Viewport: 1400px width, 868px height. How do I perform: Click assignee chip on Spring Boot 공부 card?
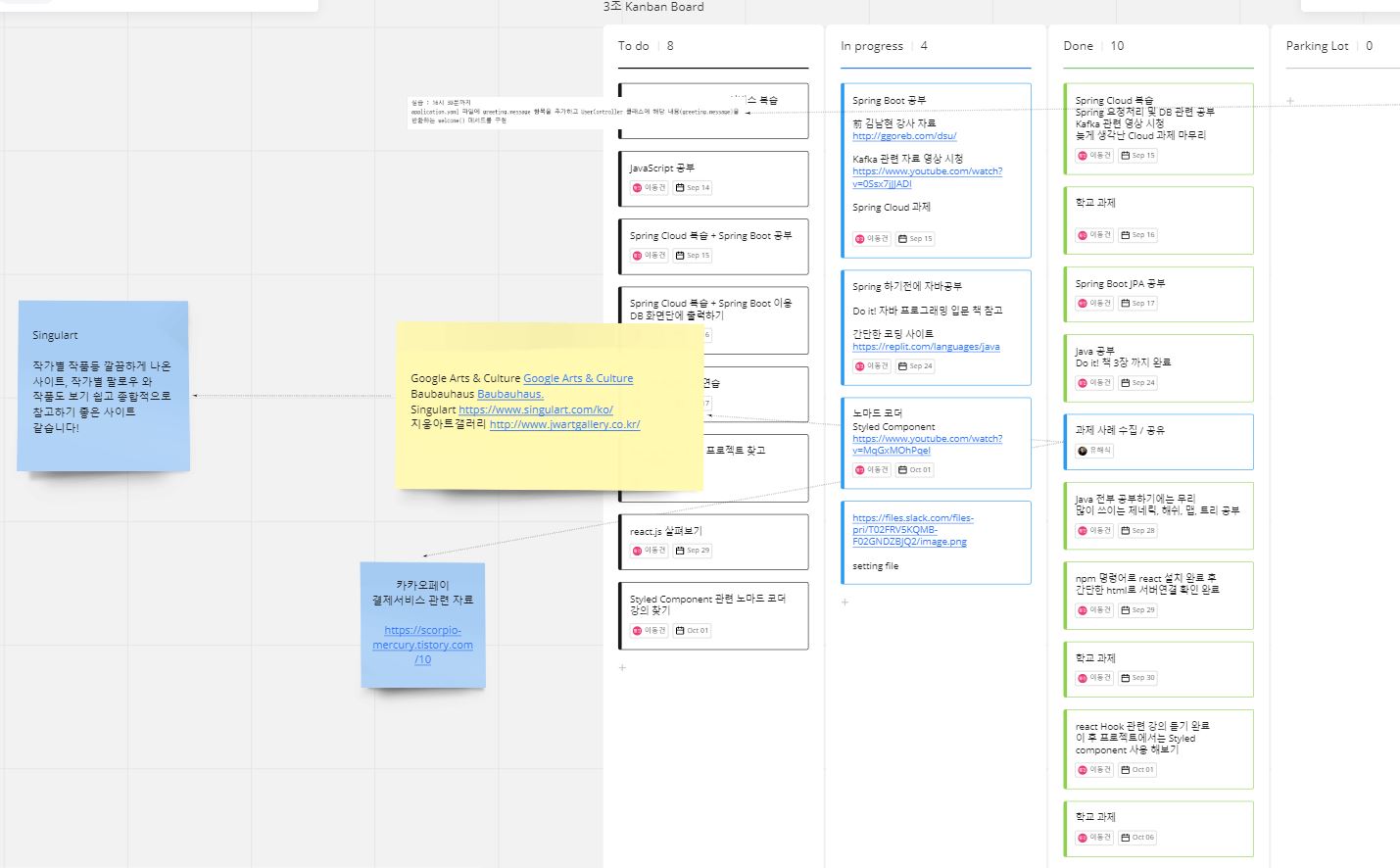pos(872,238)
